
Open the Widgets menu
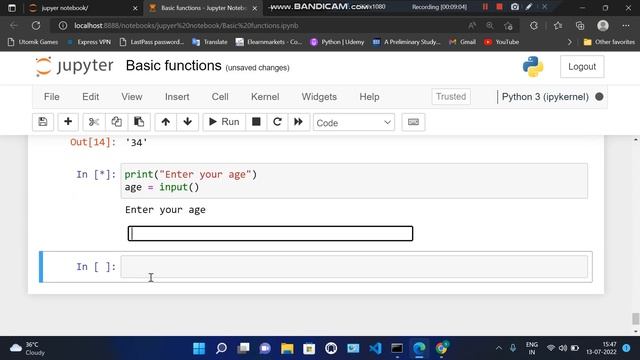pos(319,97)
